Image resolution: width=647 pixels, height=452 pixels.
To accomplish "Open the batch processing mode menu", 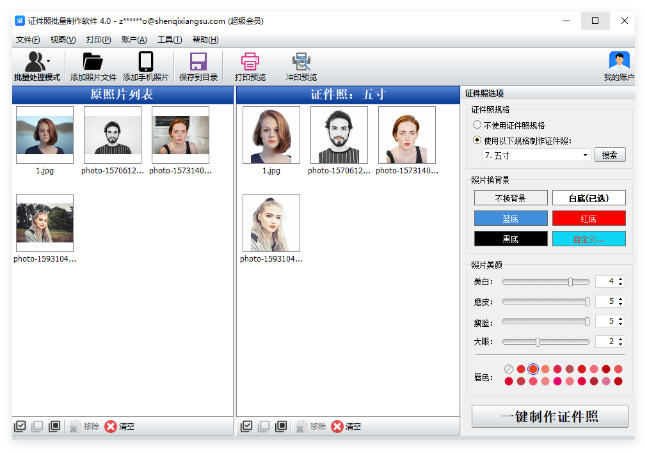I will [x=37, y=66].
